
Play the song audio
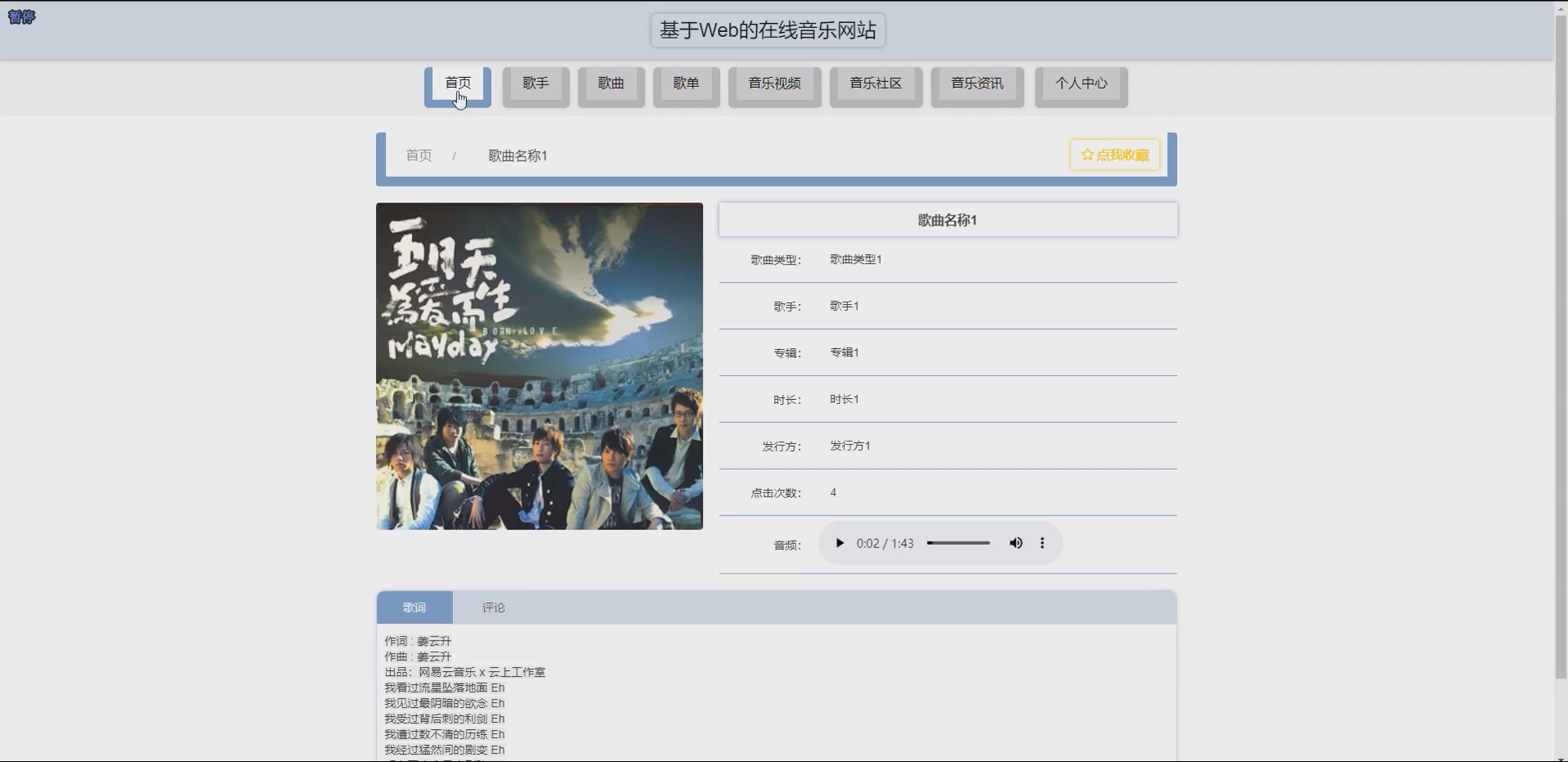point(839,543)
